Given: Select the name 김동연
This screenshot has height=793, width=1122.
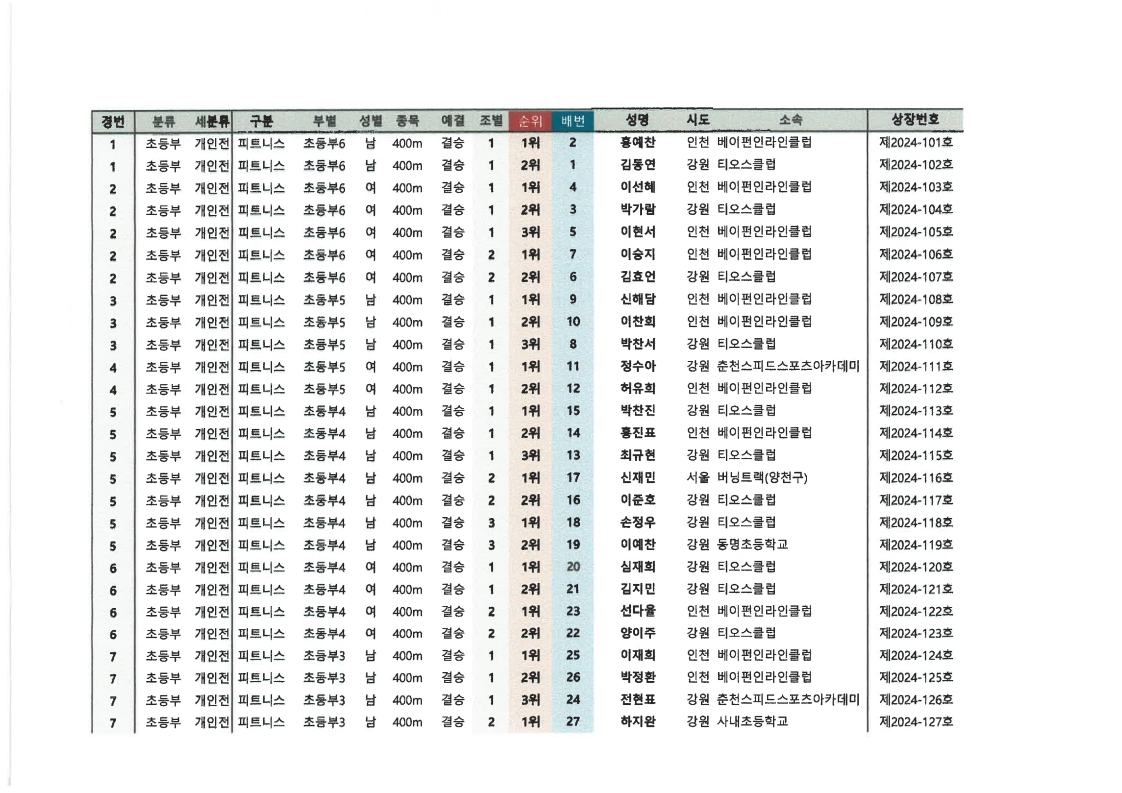Looking at the screenshot, I should [x=638, y=165].
